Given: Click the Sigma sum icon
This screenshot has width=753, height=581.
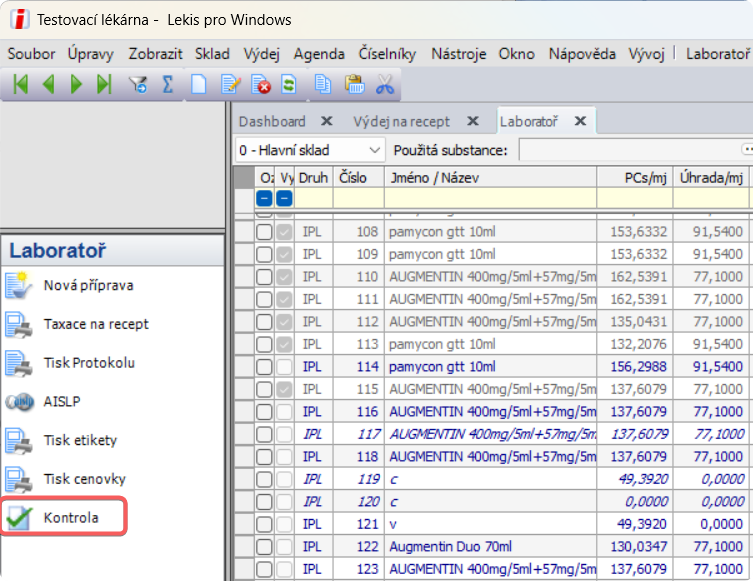Looking at the screenshot, I should pos(167,85).
